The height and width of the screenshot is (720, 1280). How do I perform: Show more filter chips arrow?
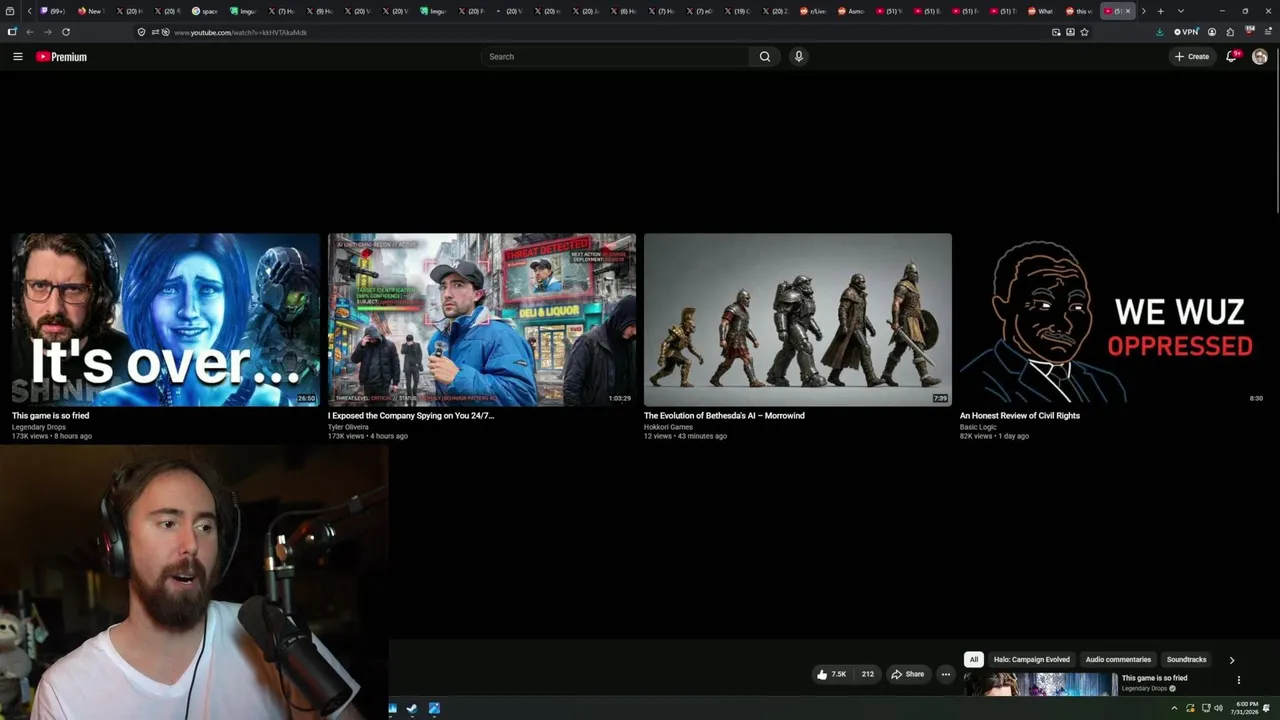[1231, 660]
